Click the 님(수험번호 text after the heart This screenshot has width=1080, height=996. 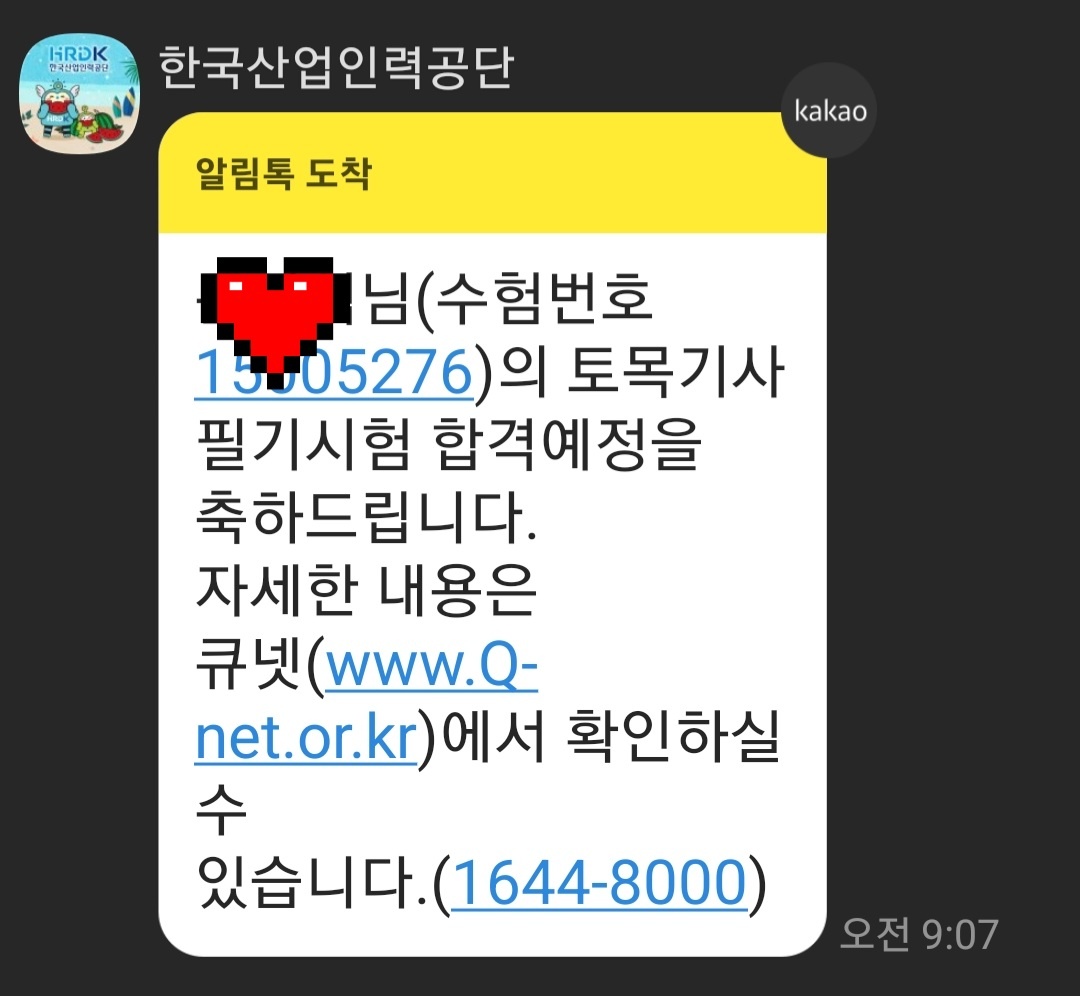click(x=509, y=298)
